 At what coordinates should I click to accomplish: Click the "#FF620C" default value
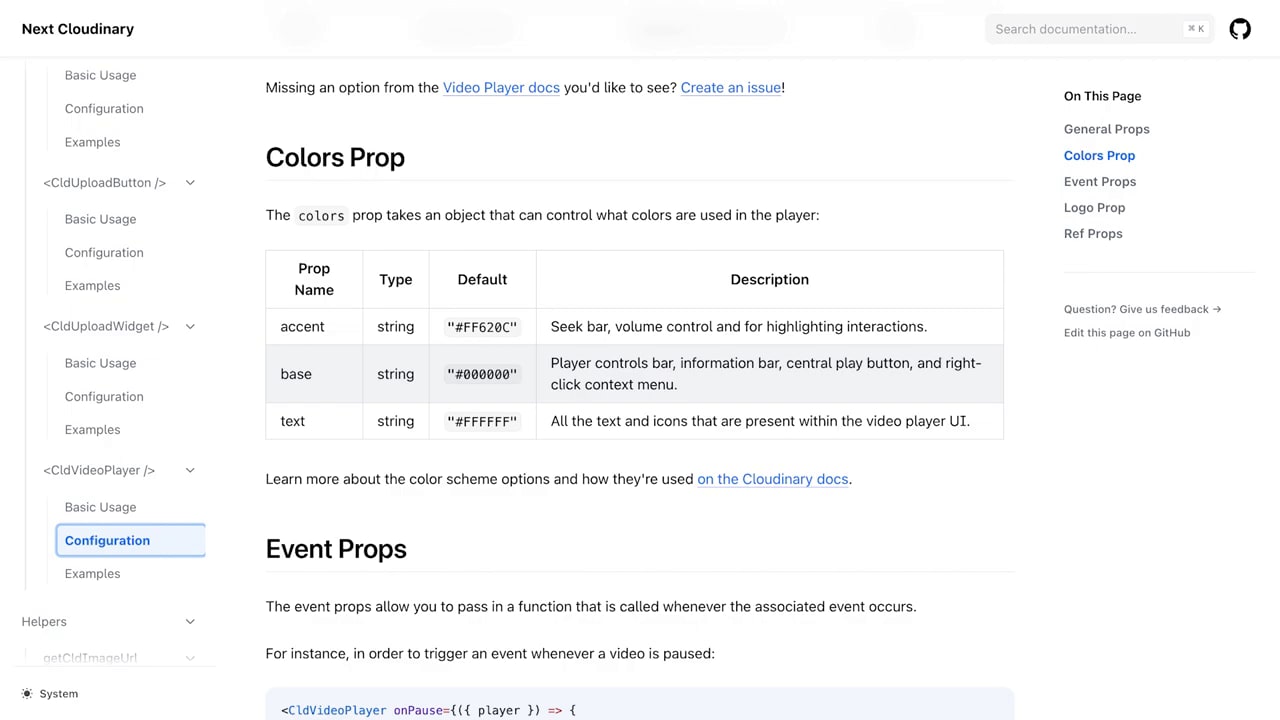click(x=482, y=327)
